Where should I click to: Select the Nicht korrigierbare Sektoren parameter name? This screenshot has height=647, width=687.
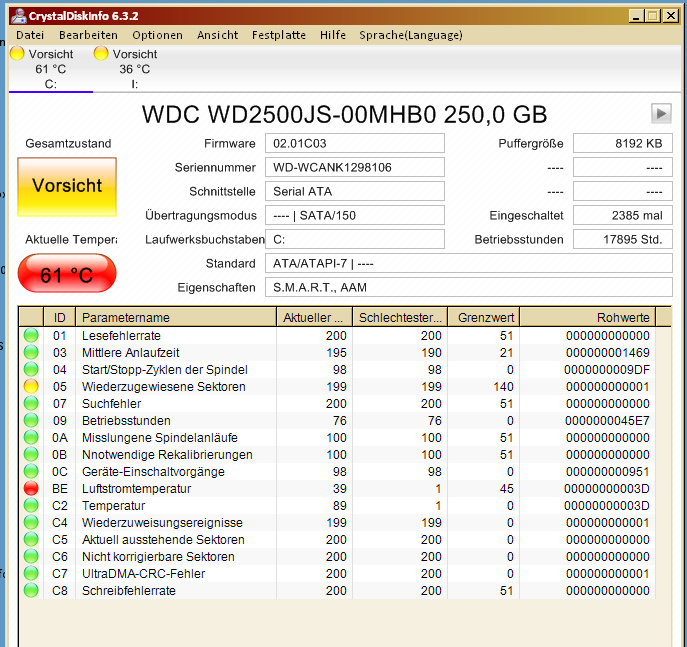[158, 556]
